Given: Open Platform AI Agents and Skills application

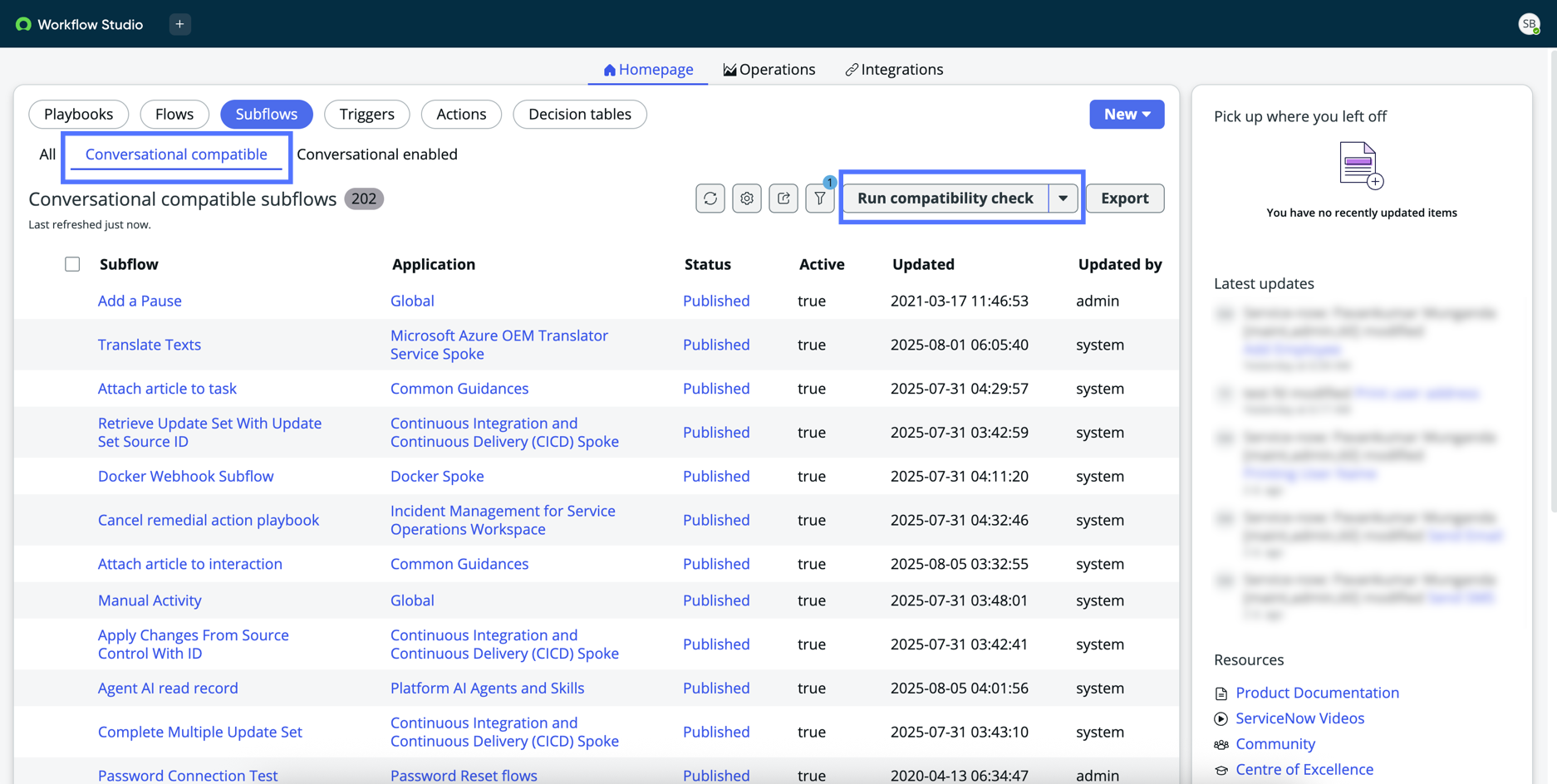Looking at the screenshot, I should [x=488, y=688].
